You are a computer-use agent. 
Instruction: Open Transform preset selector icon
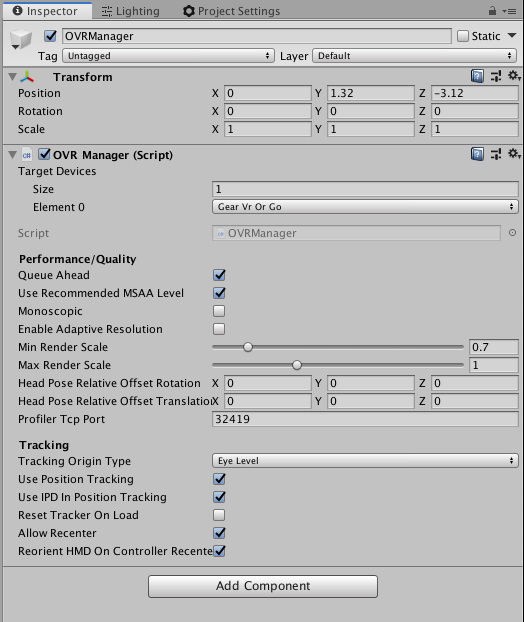coord(496,76)
